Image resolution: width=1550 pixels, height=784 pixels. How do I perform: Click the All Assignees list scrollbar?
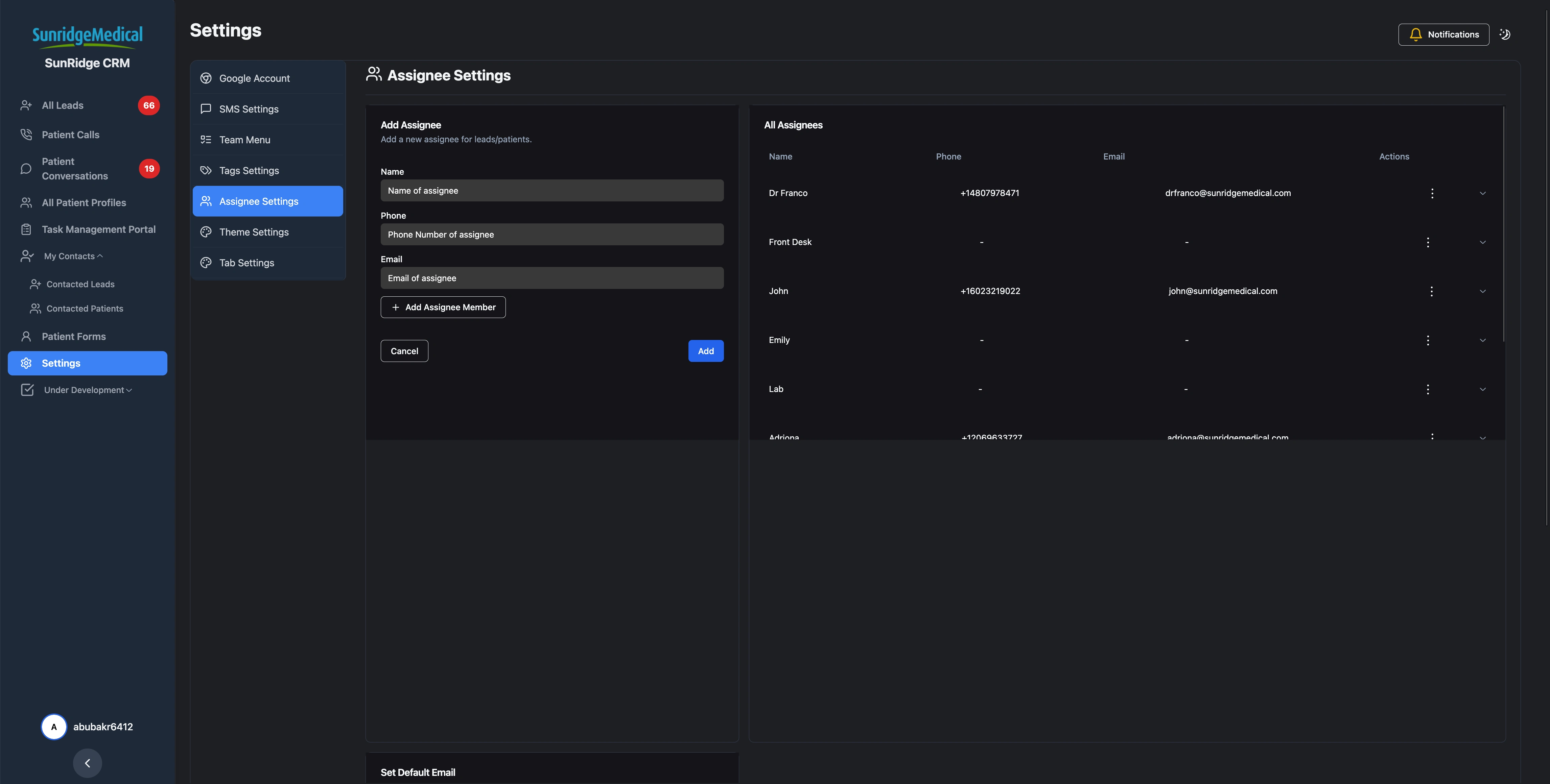[1503, 224]
